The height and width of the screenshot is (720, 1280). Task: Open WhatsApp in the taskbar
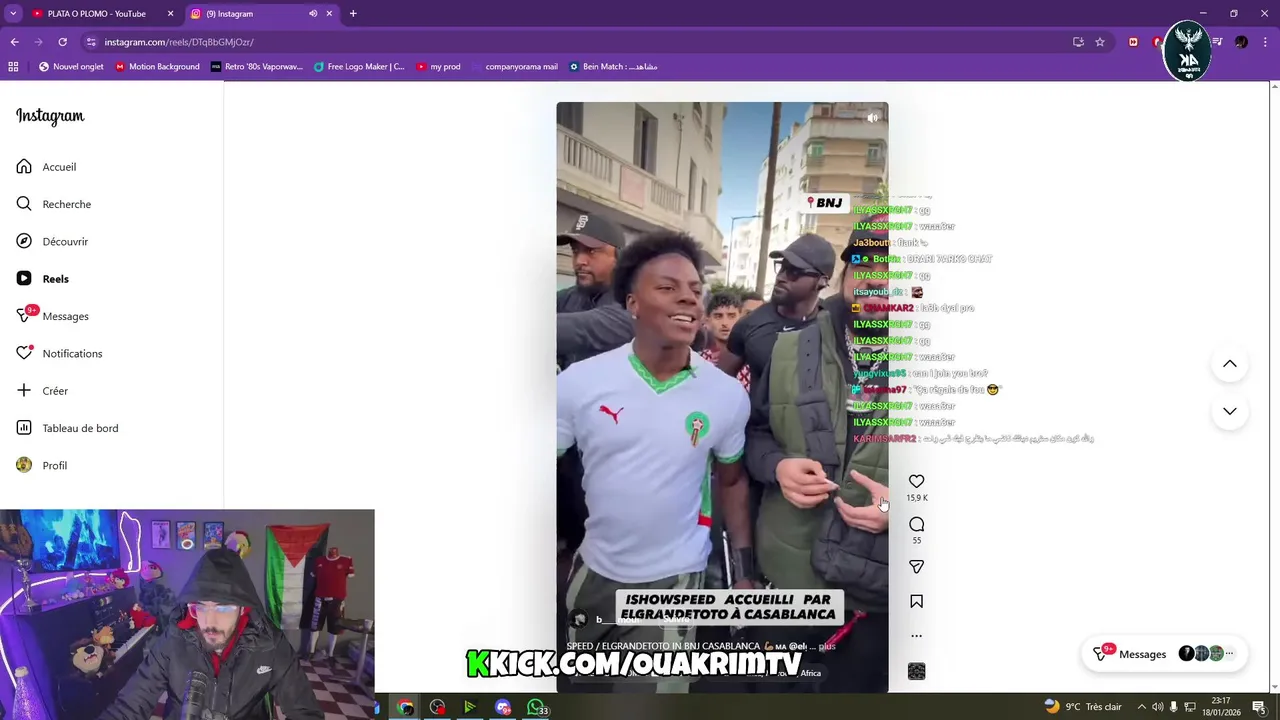[x=536, y=707]
